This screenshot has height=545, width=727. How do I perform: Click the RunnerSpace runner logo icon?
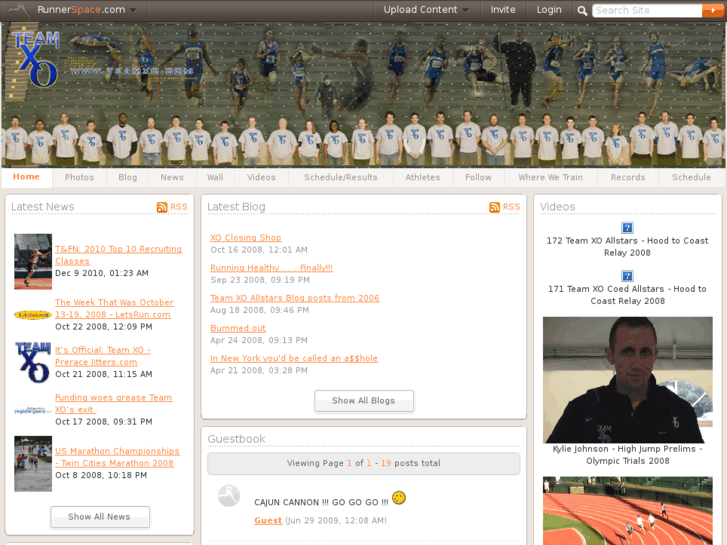[19, 10]
